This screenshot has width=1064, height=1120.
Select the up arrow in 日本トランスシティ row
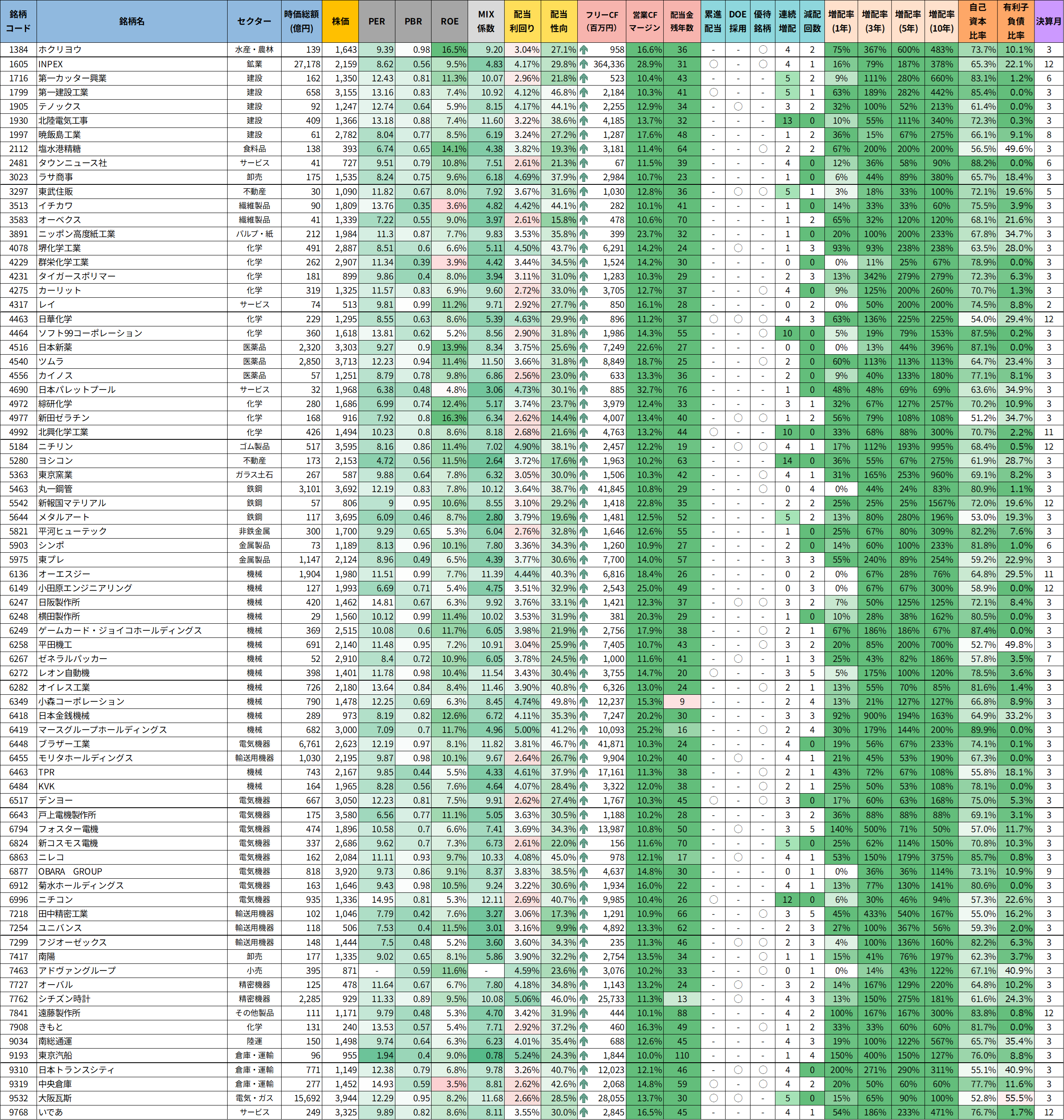coord(583,1069)
